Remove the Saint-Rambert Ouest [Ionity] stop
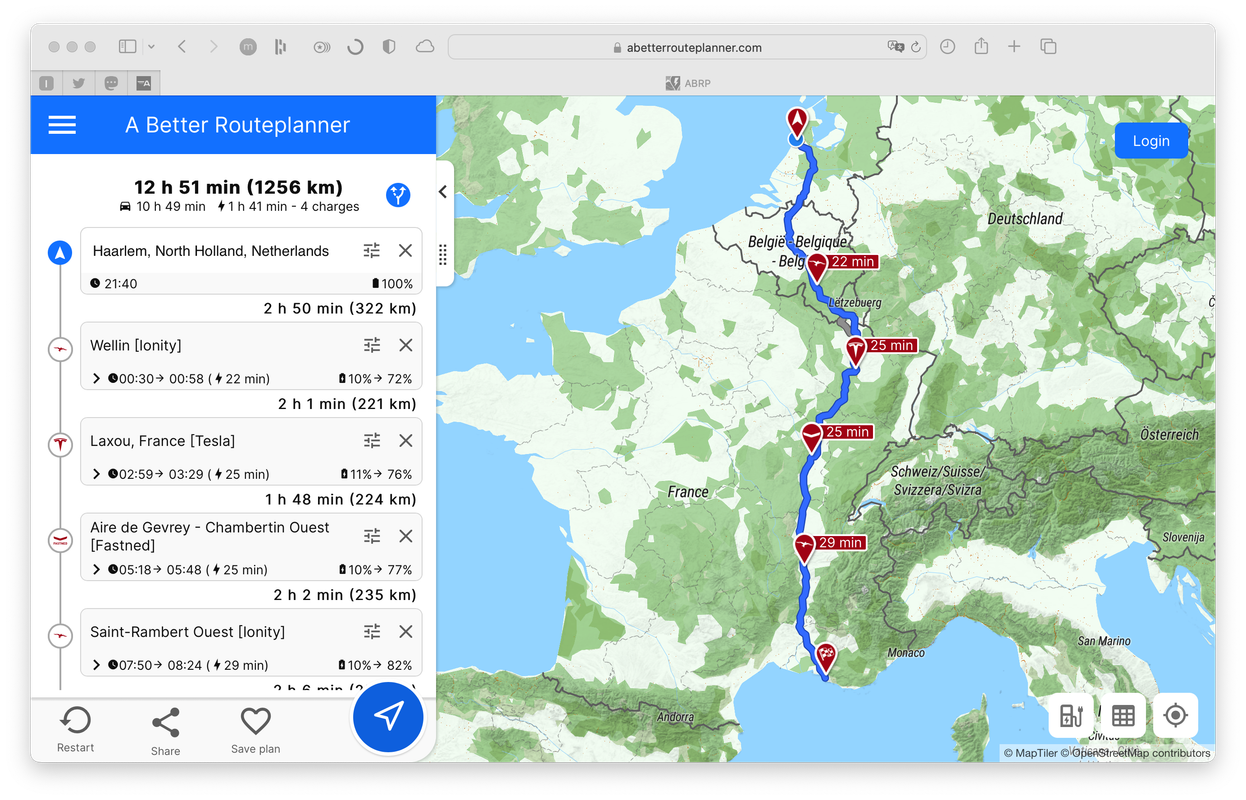This screenshot has width=1246, height=800. pyautogui.click(x=405, y=632)
